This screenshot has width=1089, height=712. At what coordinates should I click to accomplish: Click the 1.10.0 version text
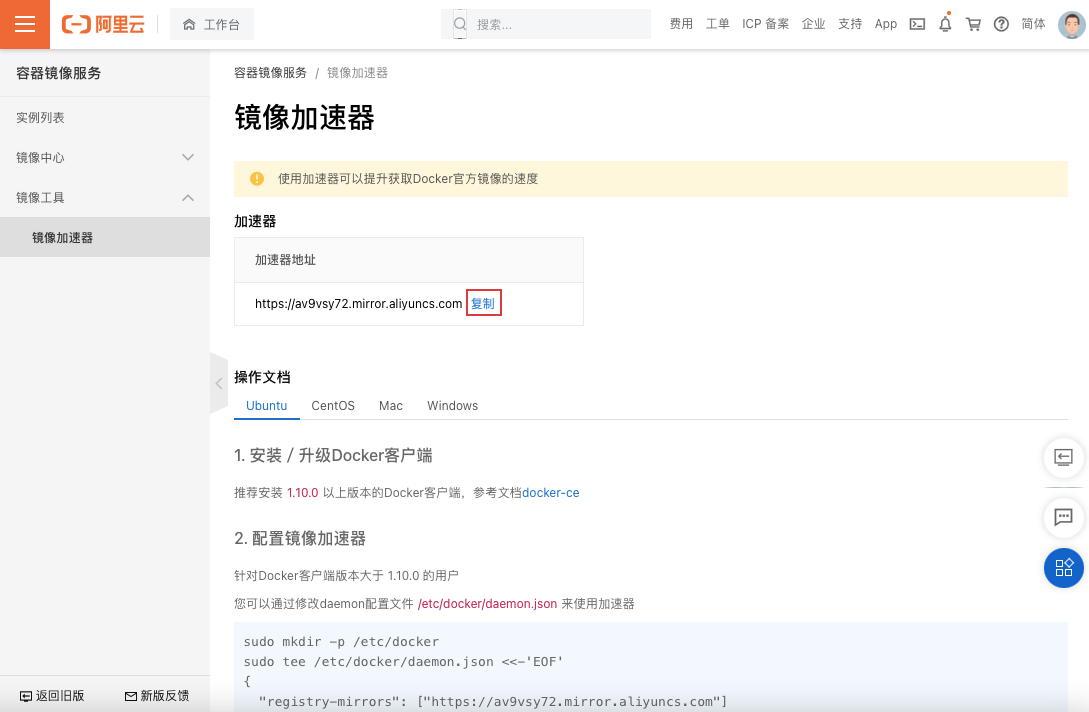click(x=303, y=492)
